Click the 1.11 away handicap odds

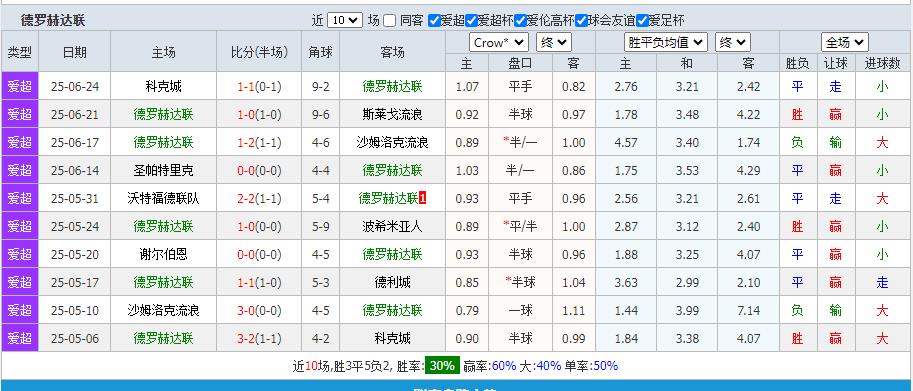[574, 310]
